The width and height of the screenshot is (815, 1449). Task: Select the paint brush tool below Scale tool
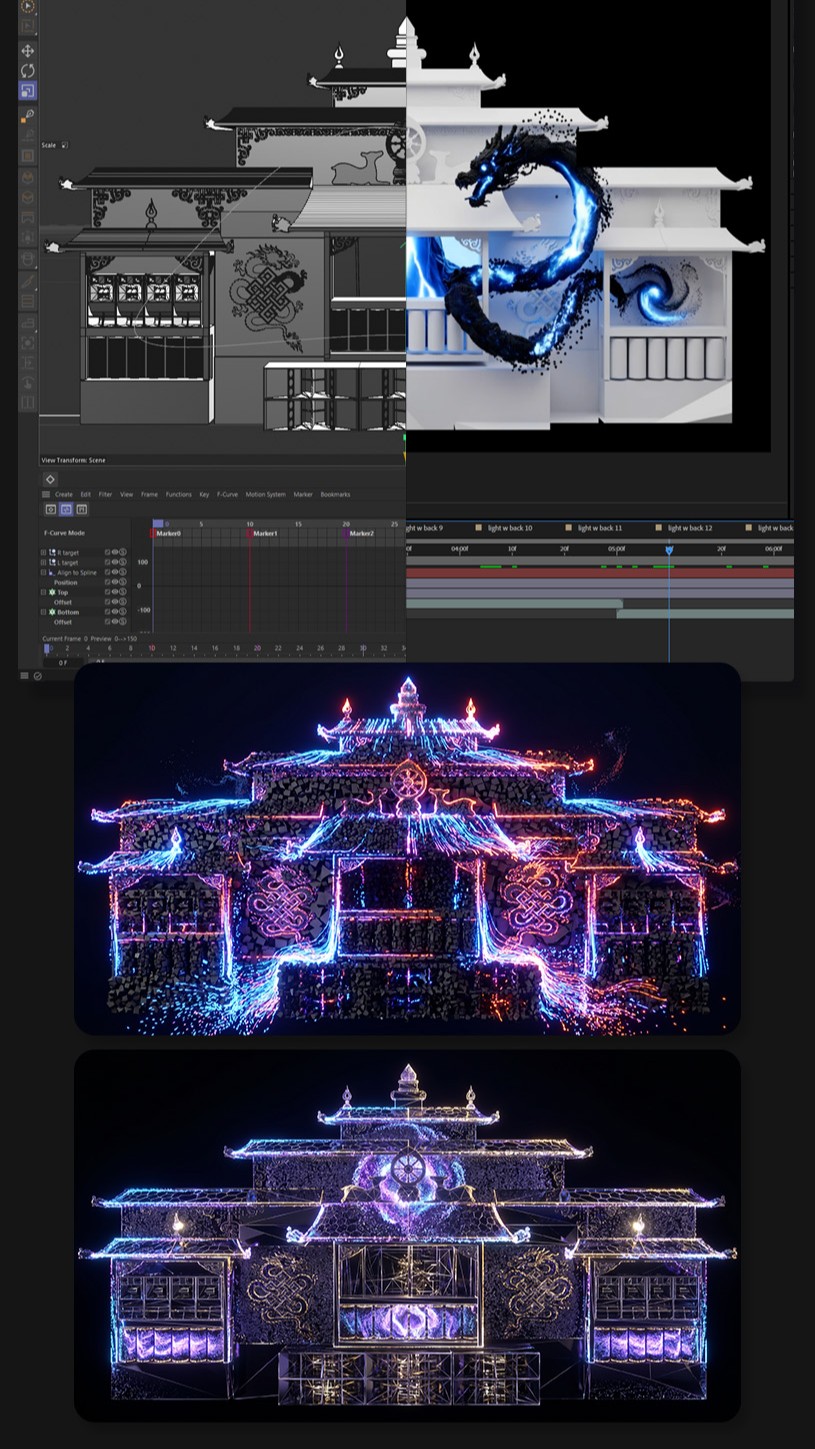coord(27,116)
